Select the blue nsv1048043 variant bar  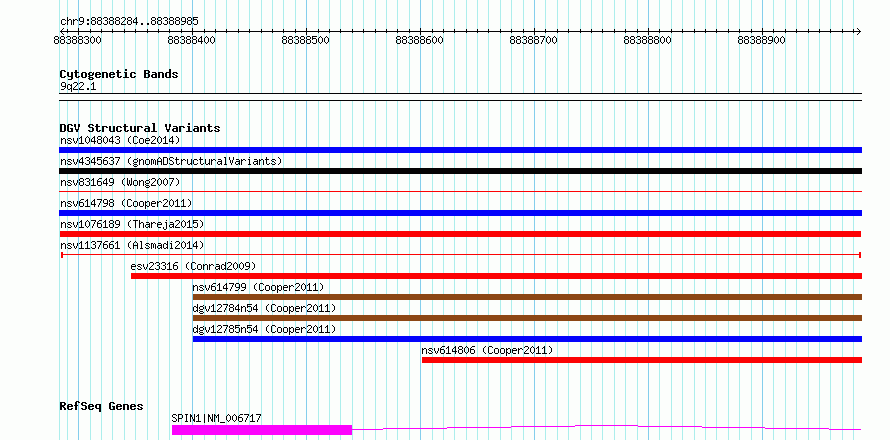[460, 150]
